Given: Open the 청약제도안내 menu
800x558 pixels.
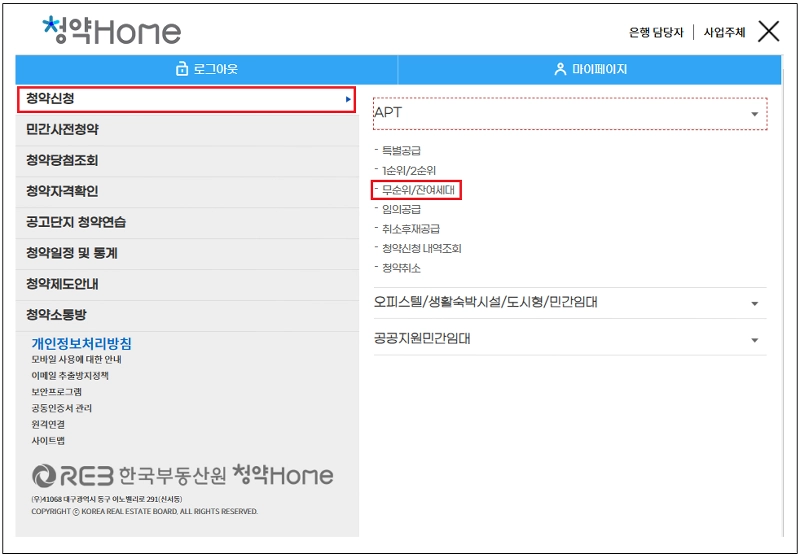Looking at the screenshot, I should coord(187,284).
